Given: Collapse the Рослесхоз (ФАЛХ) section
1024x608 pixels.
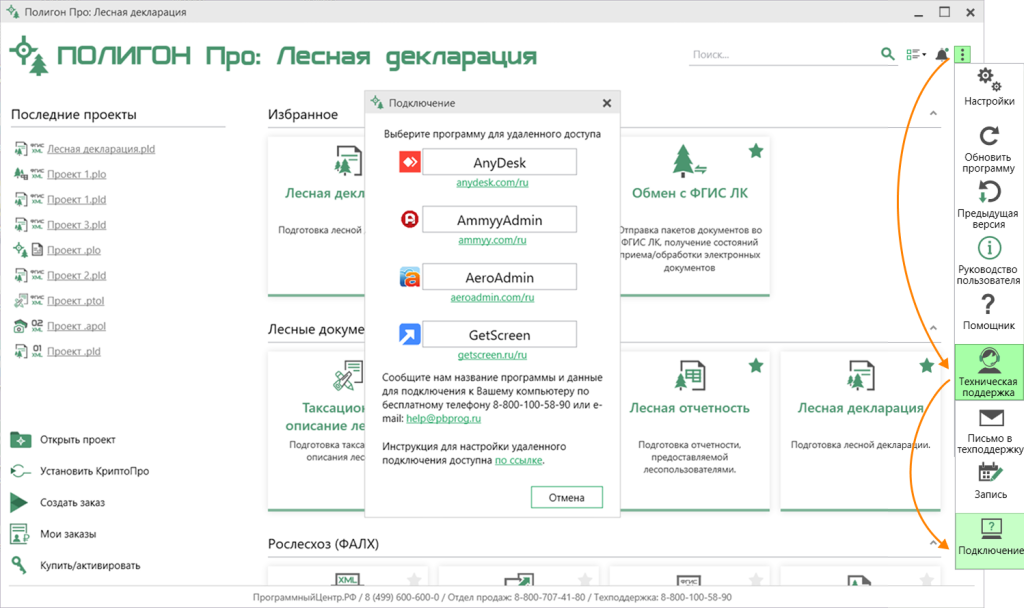Looking at the screenshot, I should coord(934,544).
